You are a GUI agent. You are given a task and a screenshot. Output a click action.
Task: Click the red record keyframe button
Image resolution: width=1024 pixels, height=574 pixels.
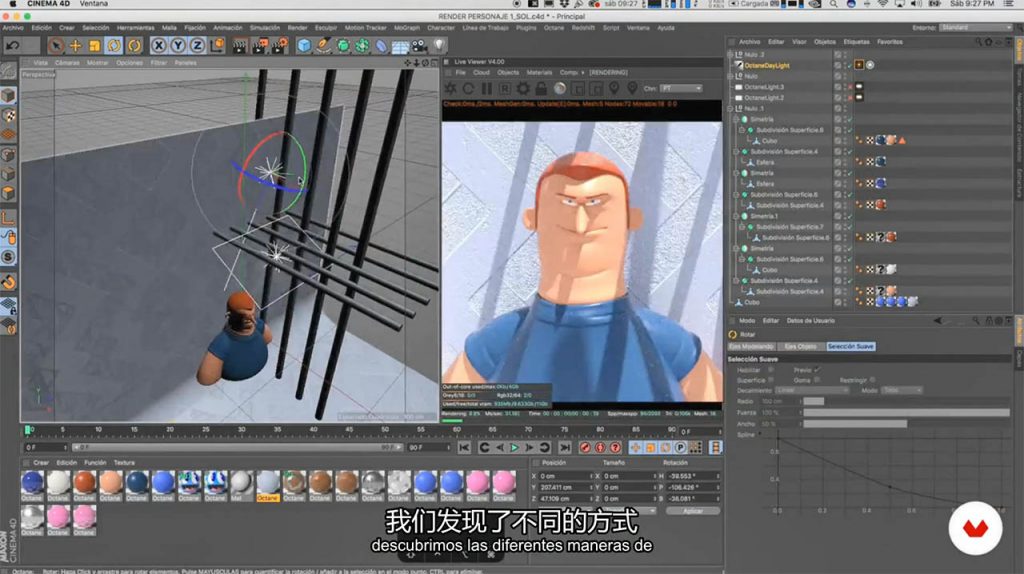[585, 447]
